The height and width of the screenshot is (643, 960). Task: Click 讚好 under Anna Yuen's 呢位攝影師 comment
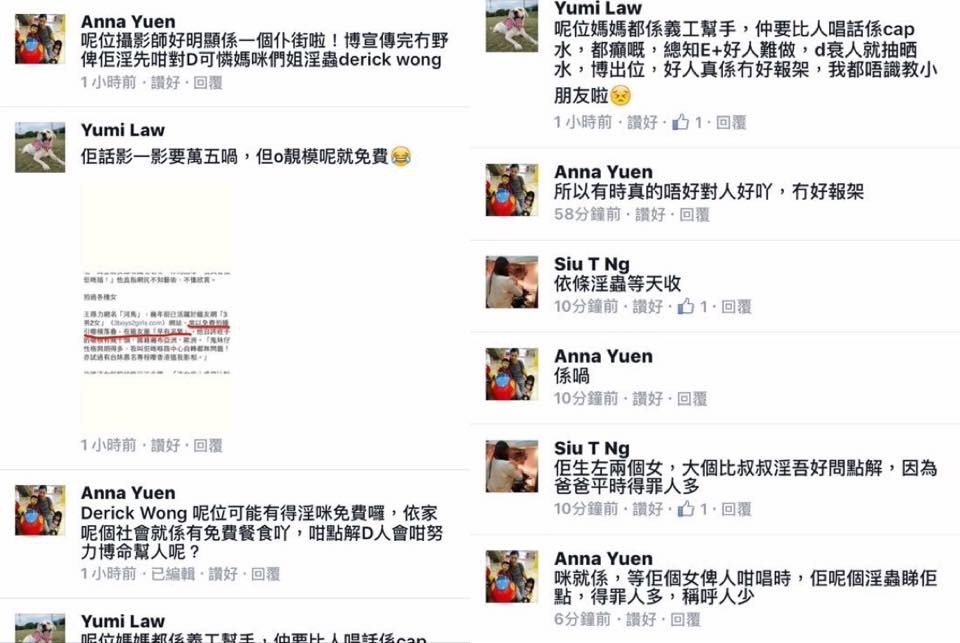(165, 83)
